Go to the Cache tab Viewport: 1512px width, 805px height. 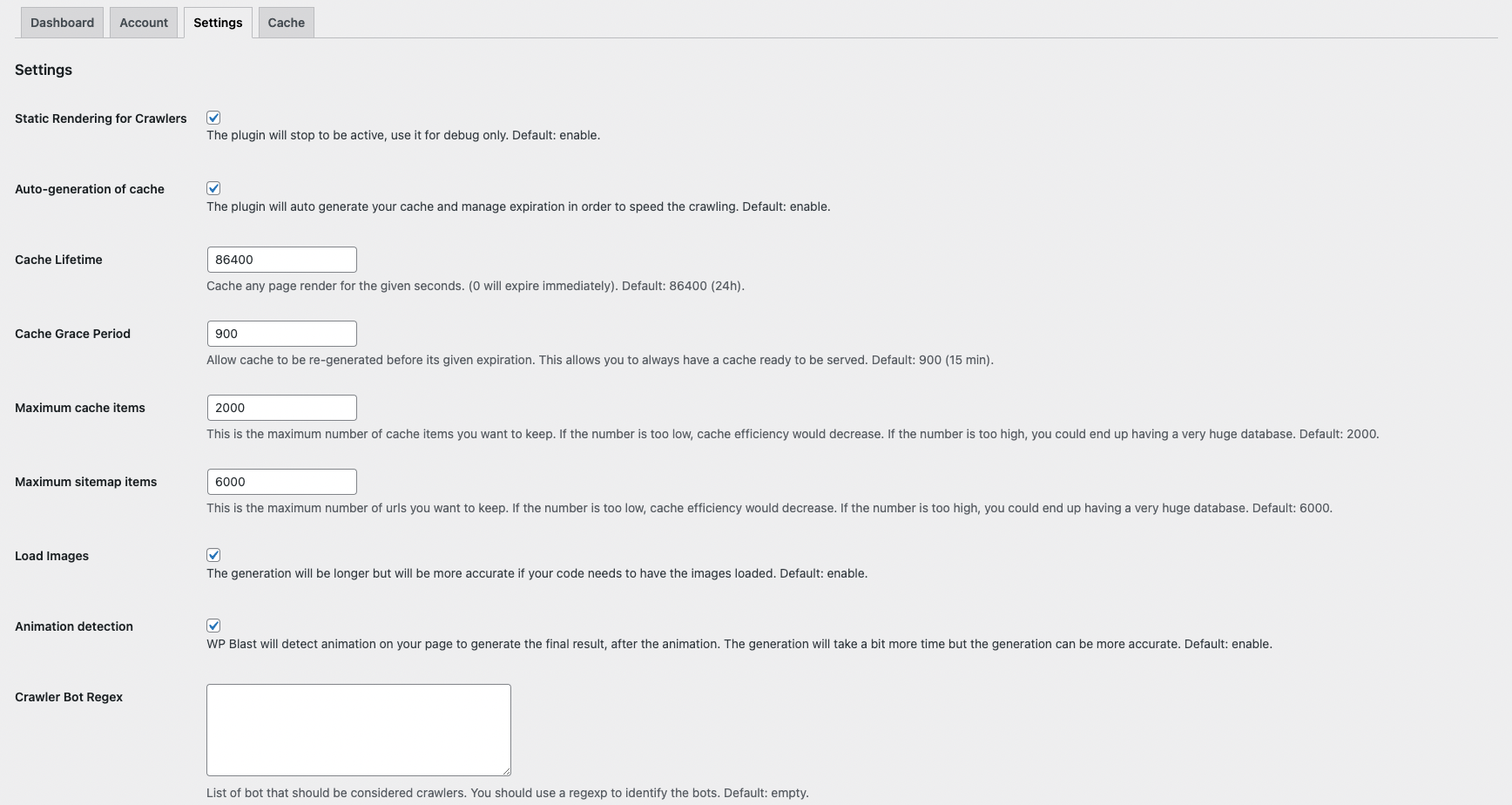pyautogui.click(x=286, y=23)
